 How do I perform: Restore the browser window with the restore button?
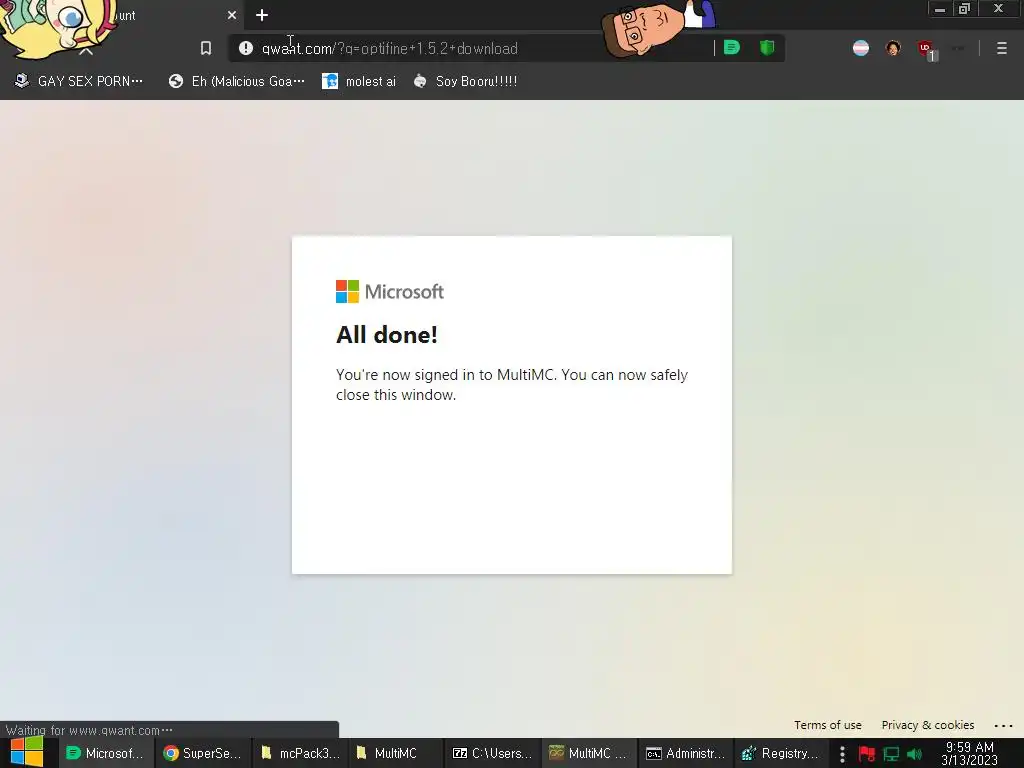(x=964, y=8)
